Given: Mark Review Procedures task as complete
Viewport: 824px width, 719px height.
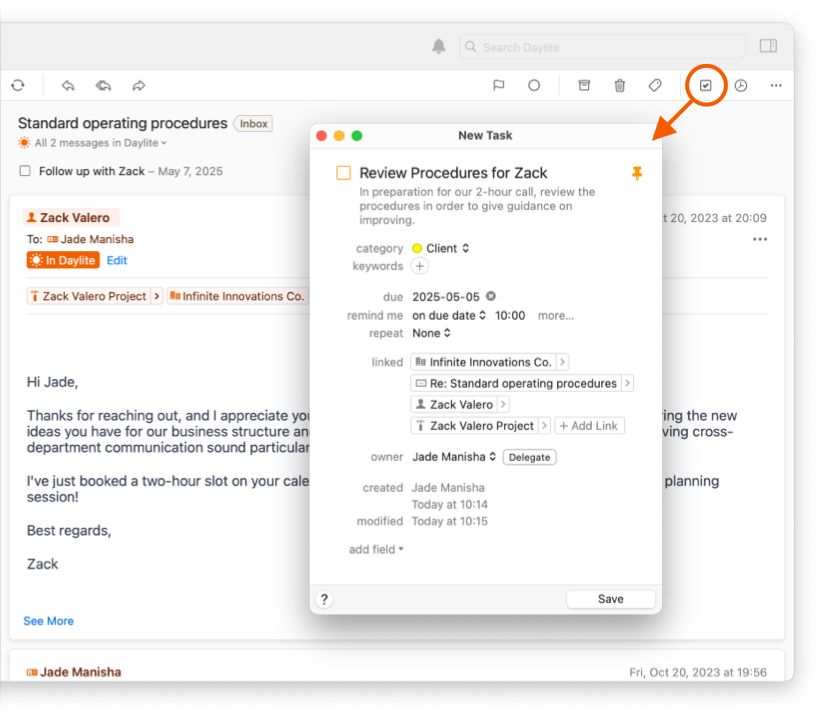Looking at the screenshot, I should (344, 173).
